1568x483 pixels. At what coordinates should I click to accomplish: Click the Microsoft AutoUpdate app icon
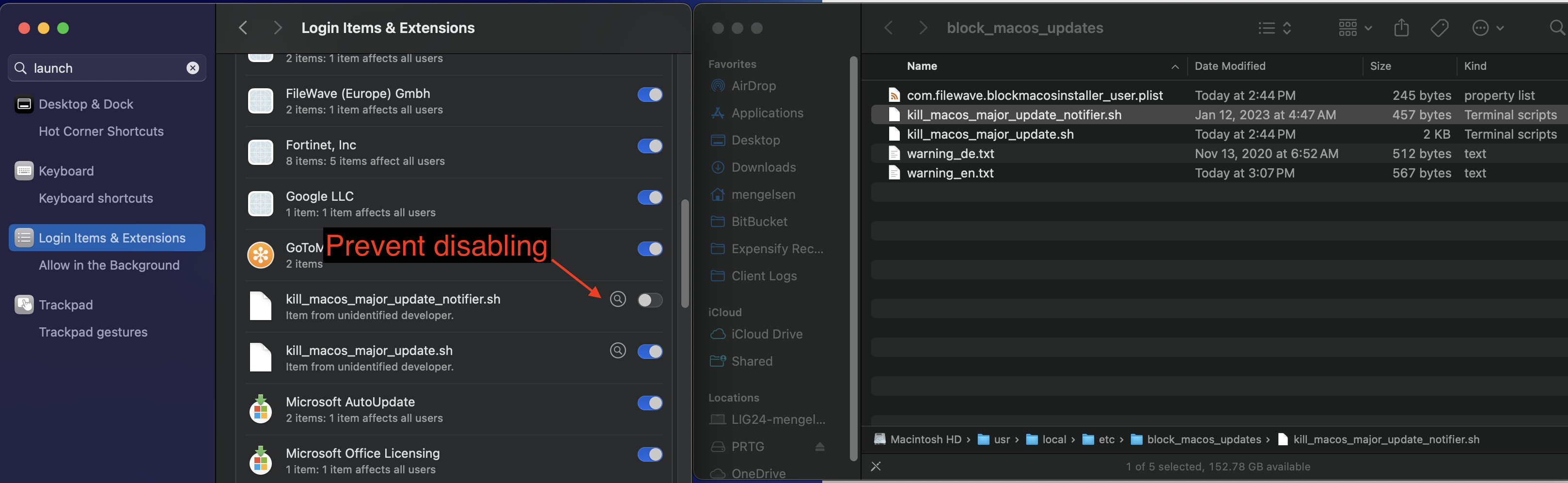[261, 409]
